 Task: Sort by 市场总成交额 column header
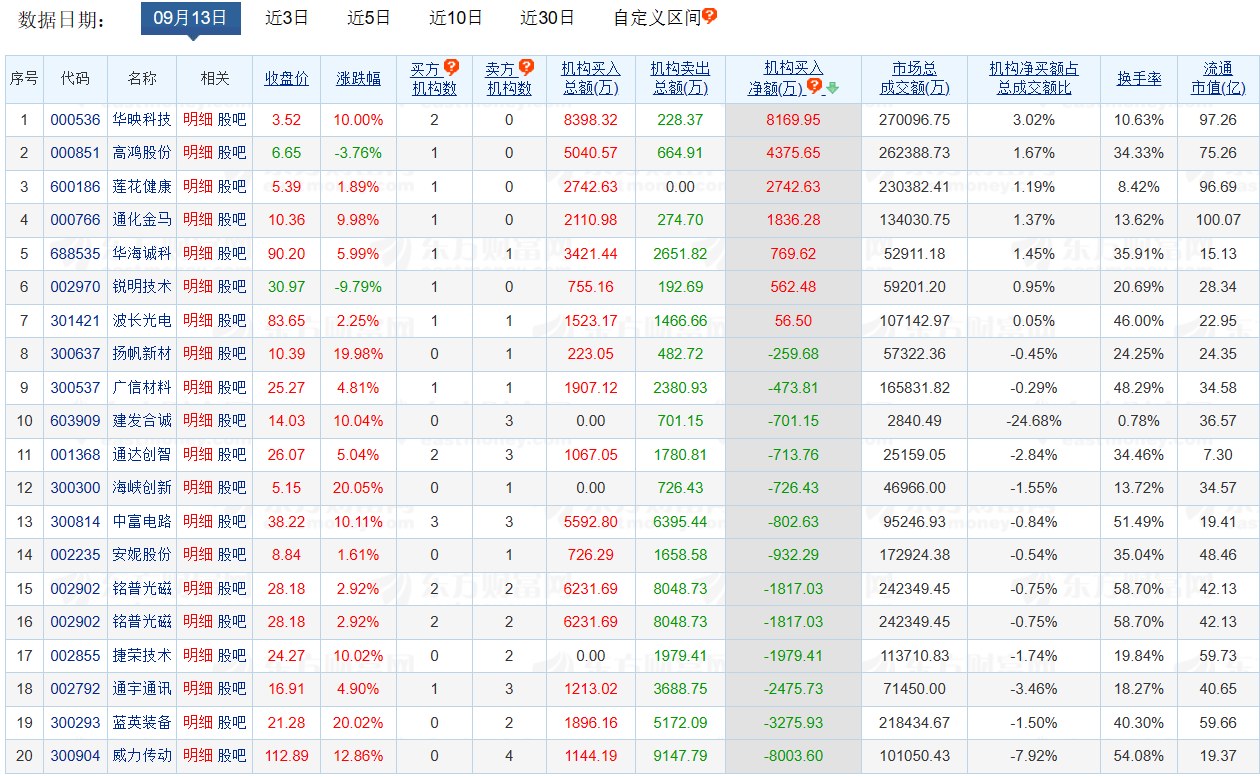tap(915, 78)
